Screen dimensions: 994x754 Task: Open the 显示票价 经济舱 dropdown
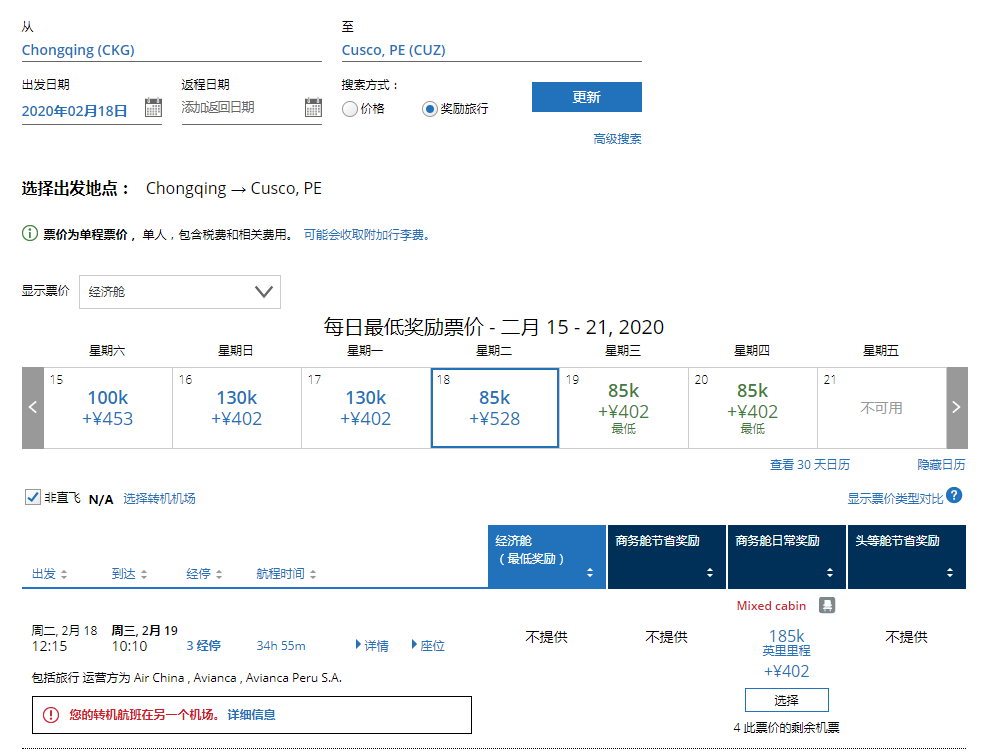pos(180,292)
